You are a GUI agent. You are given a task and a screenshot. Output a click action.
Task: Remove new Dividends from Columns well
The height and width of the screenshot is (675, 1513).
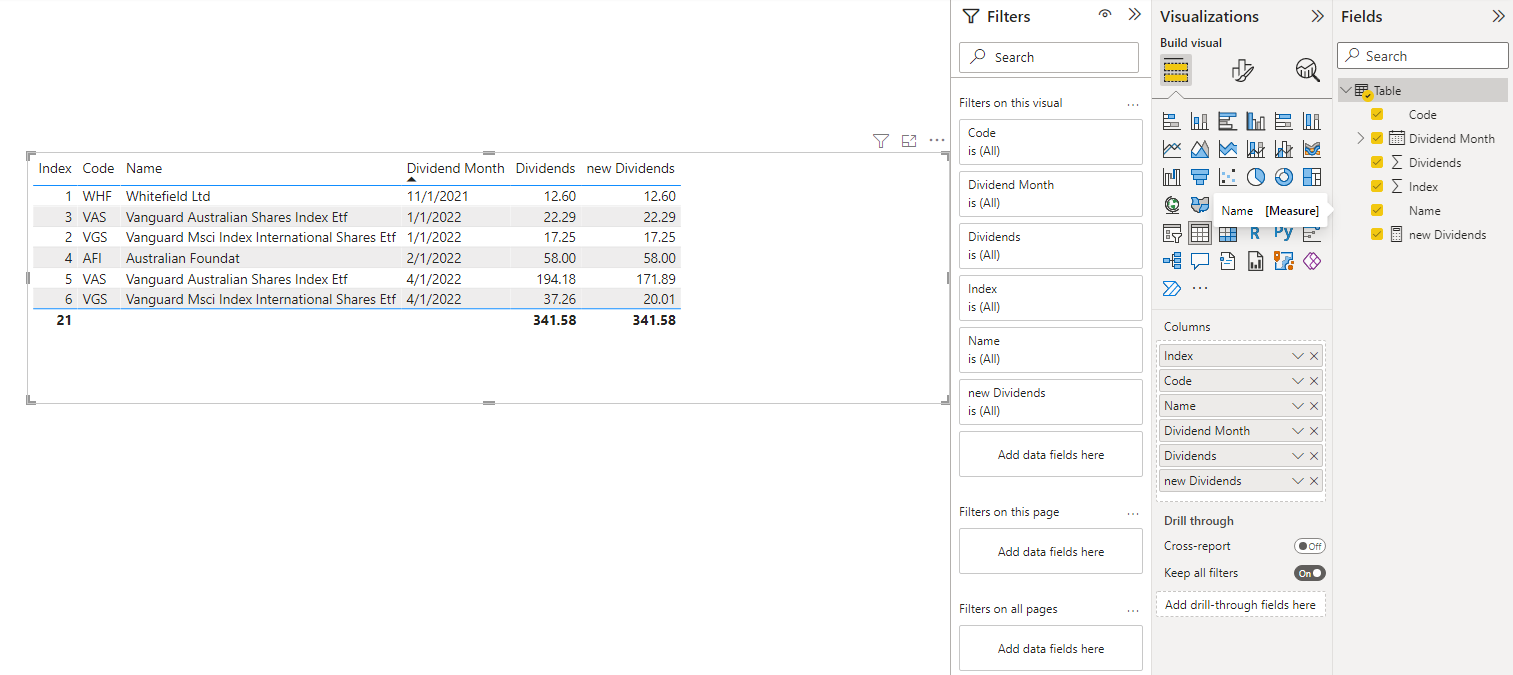(1314, 481)
